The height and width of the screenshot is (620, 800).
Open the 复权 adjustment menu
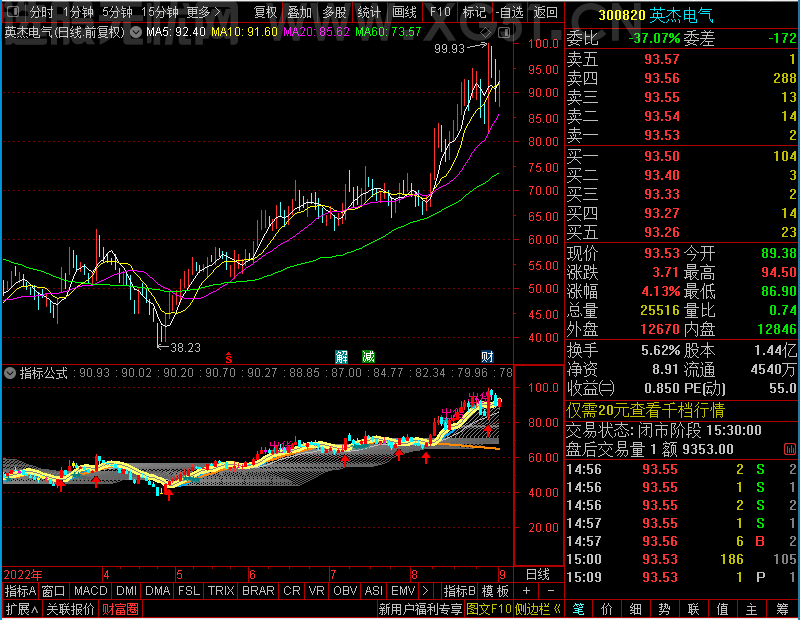pyautogui.click(x=265, y=12)
